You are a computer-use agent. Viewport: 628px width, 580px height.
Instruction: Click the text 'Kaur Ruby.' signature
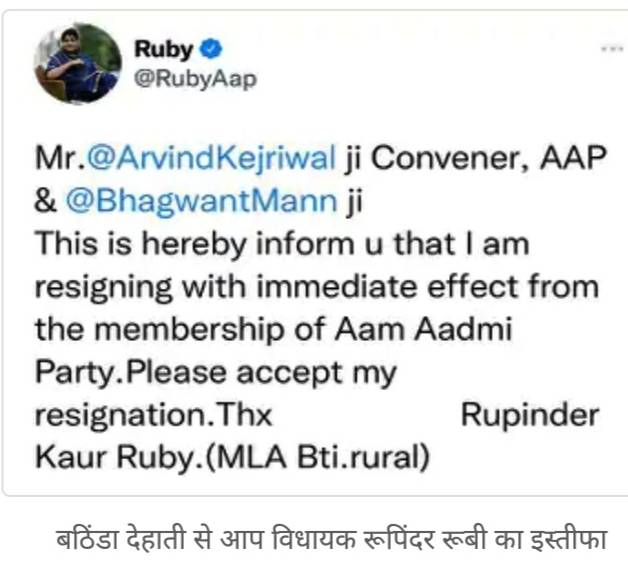pyautogui.click(x=119, y=457)
